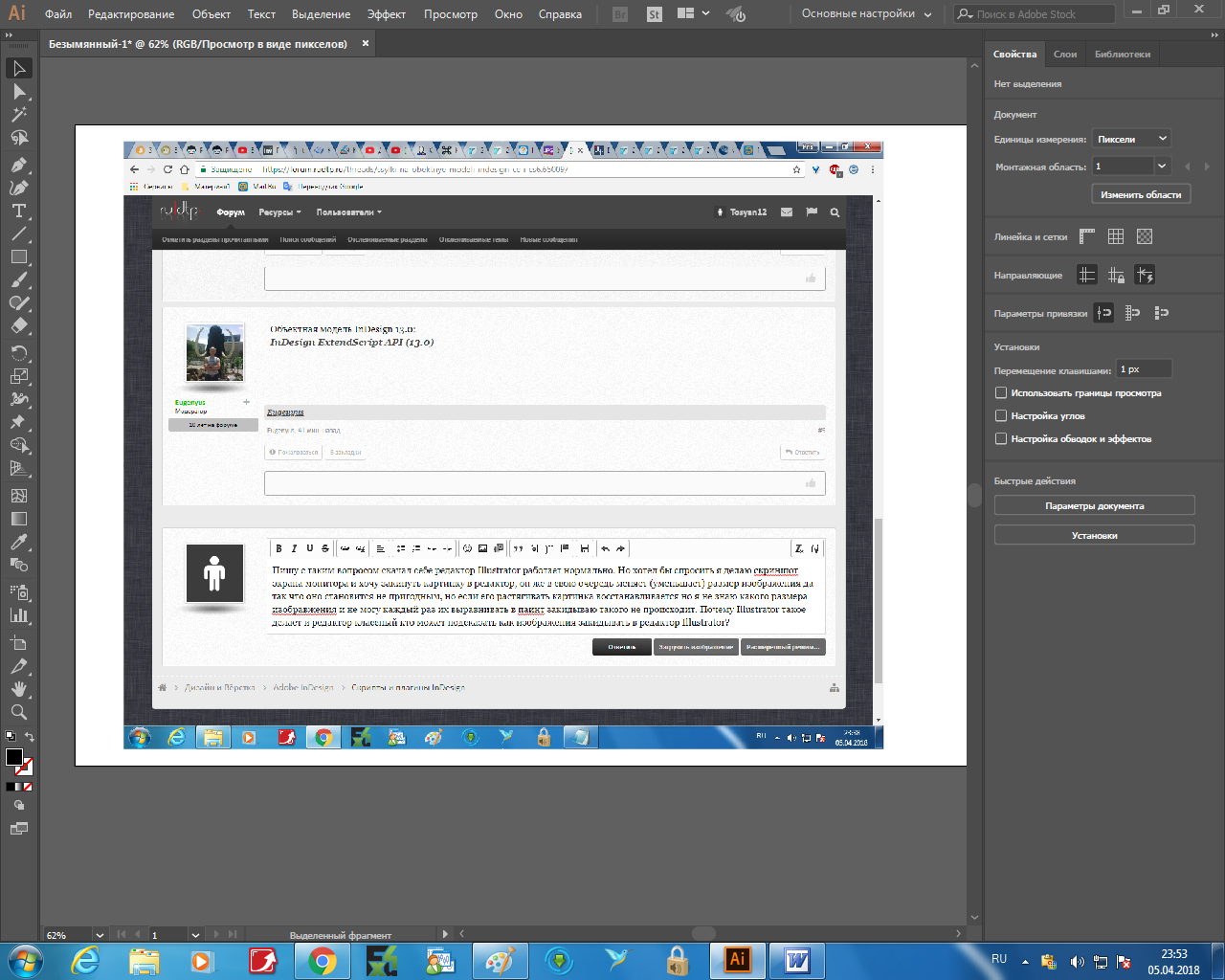Open the Adobe Stock icon

point(655,14)
